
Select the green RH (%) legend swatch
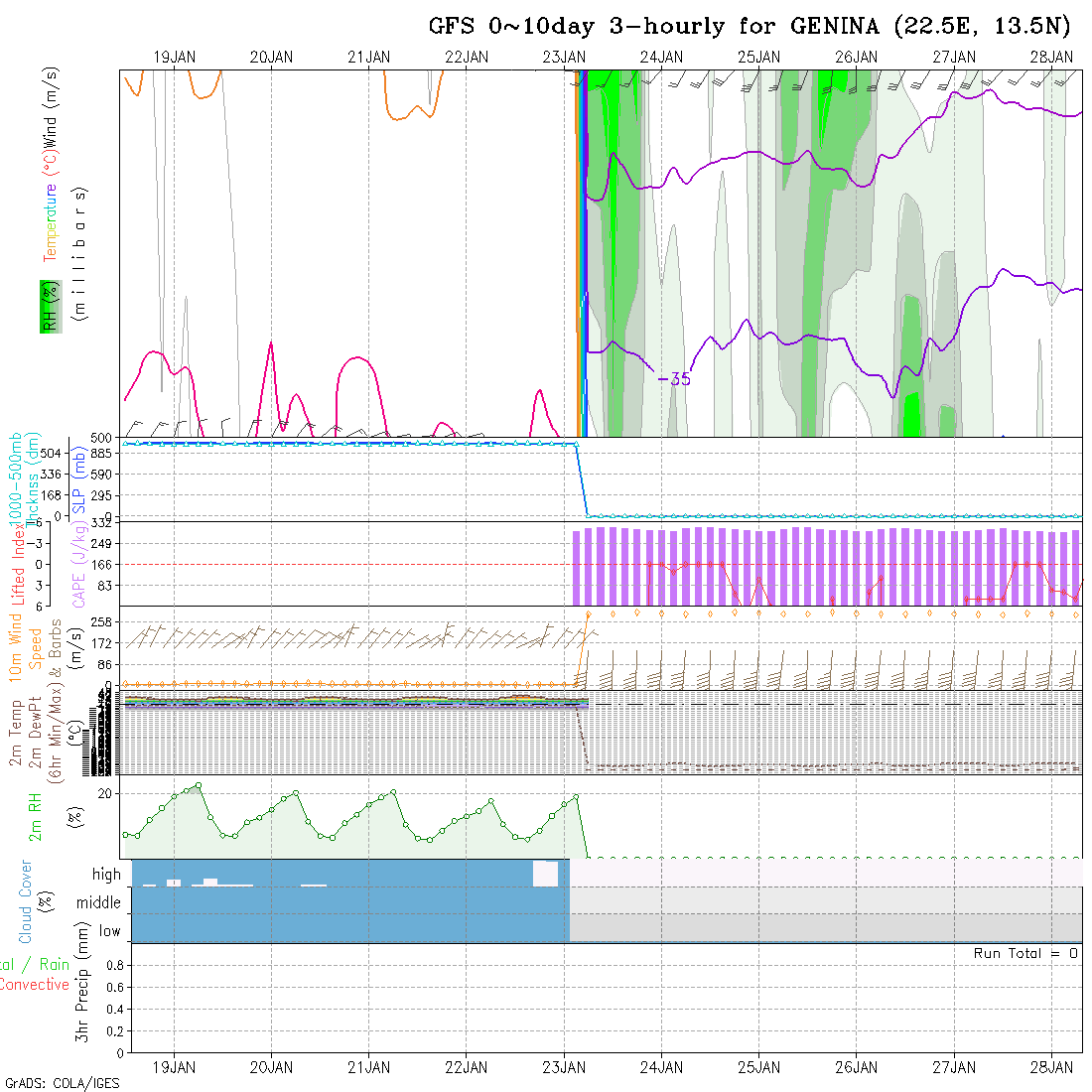point(51,307)
